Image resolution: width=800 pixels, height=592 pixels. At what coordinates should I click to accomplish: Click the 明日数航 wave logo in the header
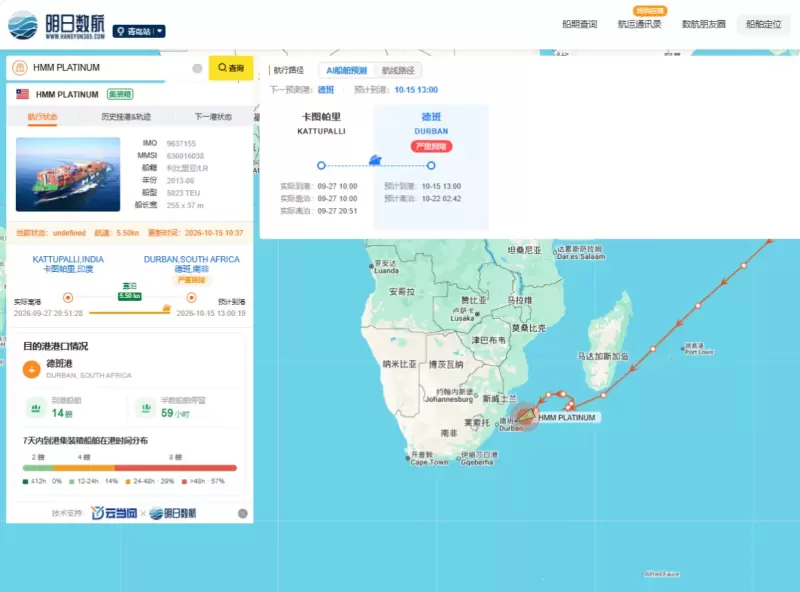(x=23, y=24)
